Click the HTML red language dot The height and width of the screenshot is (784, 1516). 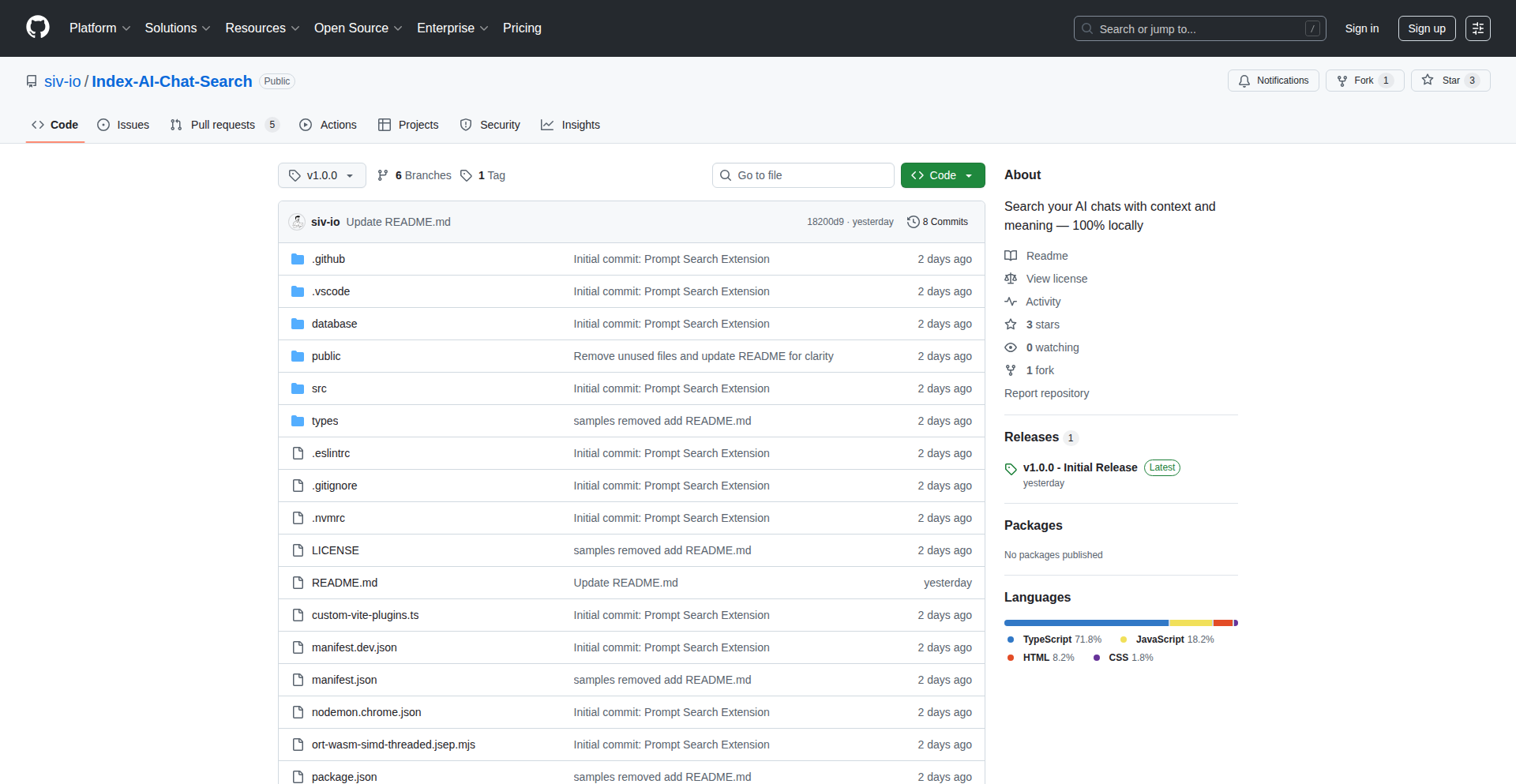click(x=1011, y=658)
